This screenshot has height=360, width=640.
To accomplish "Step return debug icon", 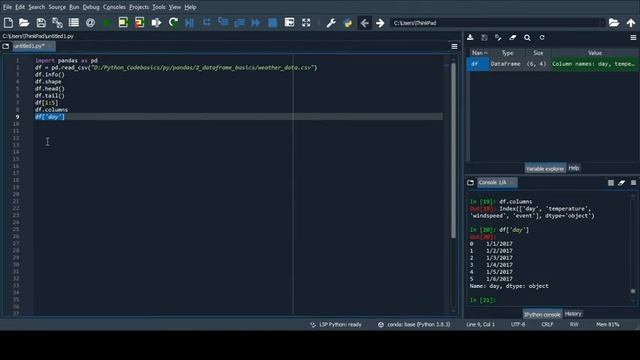I will [x=239, y=23].
